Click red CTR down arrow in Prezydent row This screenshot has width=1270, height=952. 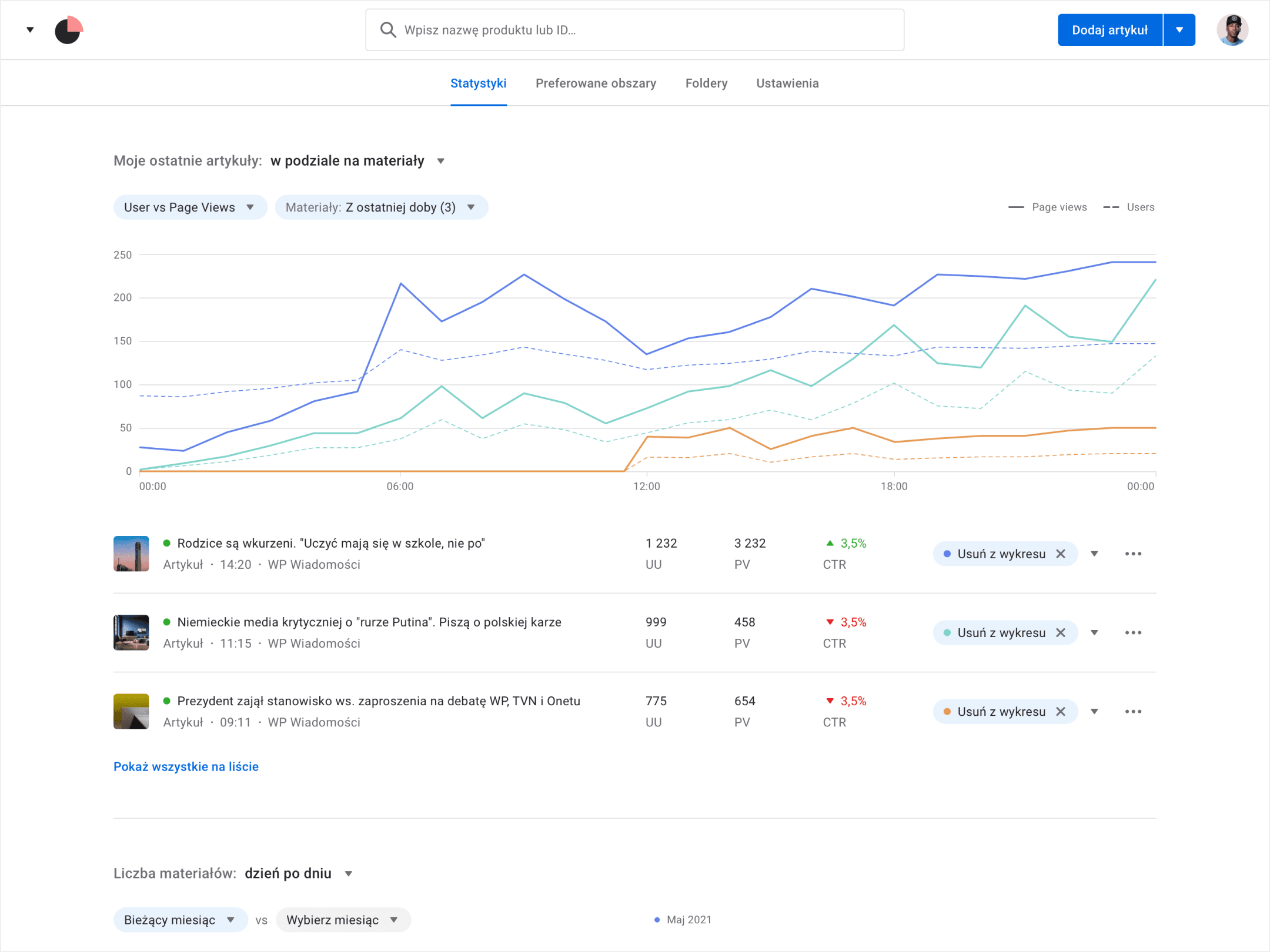[830, 701]
